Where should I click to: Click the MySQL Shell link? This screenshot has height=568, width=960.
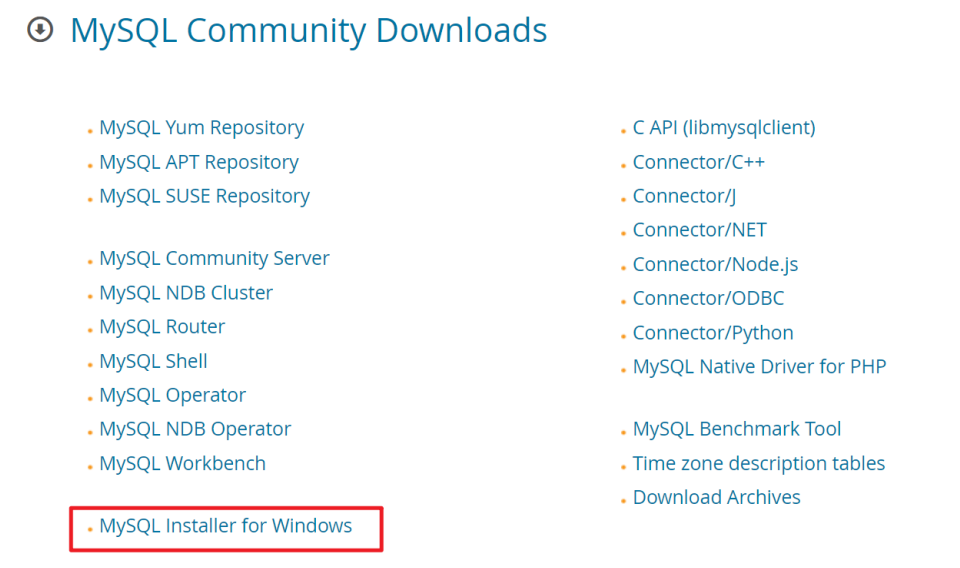click(154, 361)
